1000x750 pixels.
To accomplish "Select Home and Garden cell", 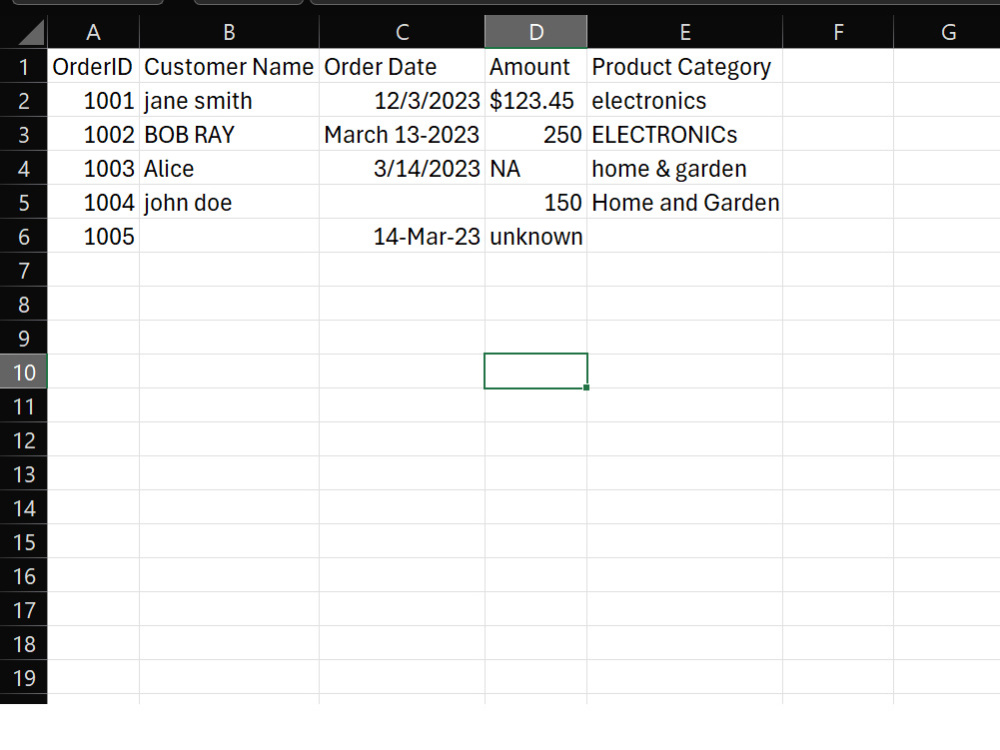I will 685,202.
